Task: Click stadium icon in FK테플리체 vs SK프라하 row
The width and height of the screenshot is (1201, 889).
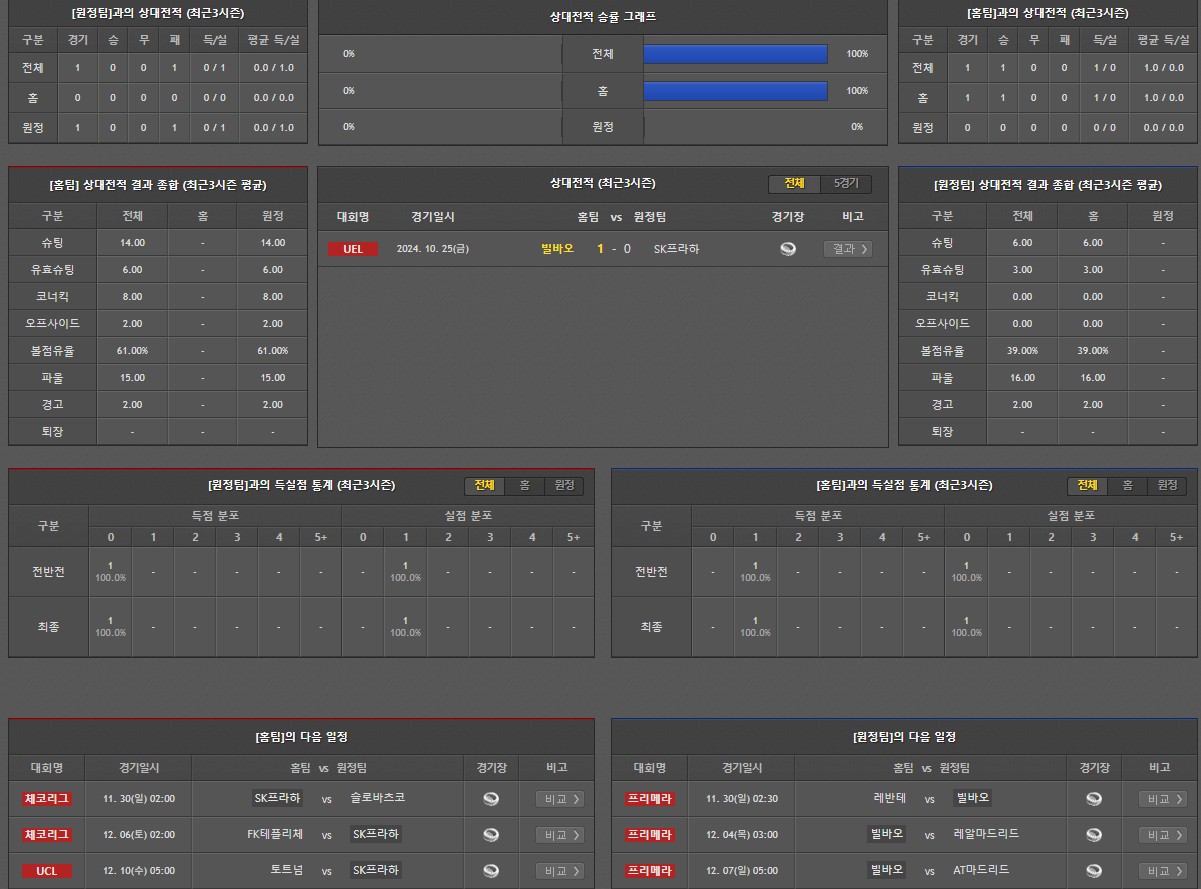Action: tap(491, 835)
